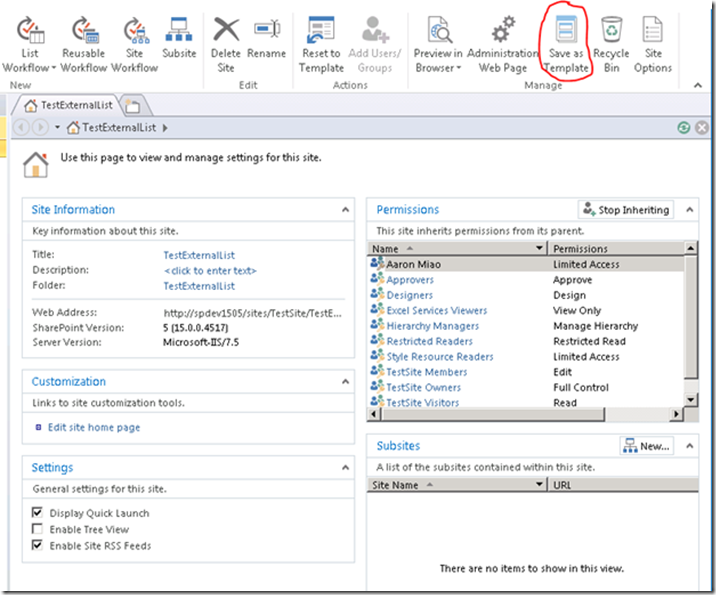Open the navigation history dropdown arrow
This screenshot has height=595, width=716.
coord(57,127)
